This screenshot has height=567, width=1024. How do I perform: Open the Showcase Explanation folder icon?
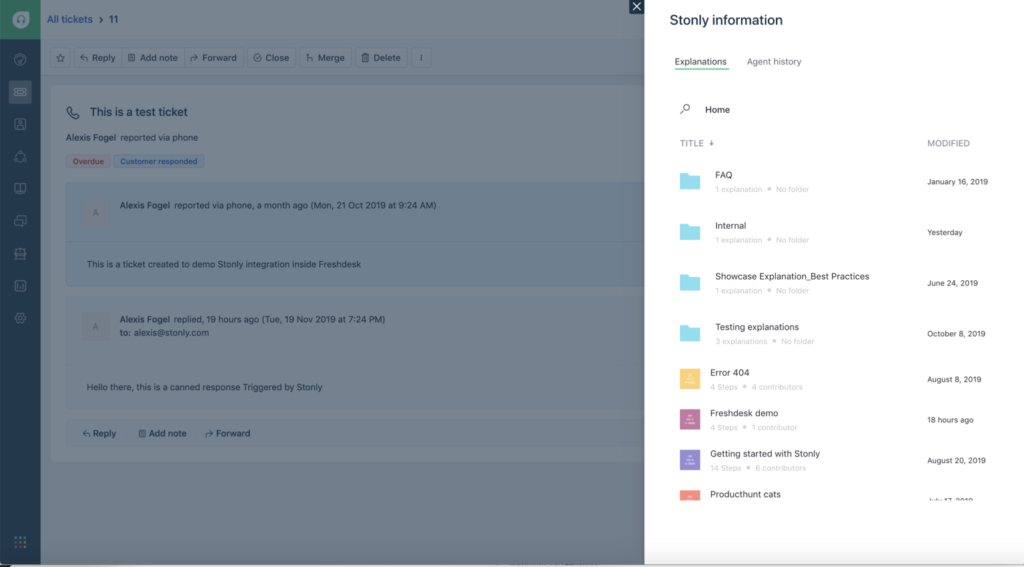[x=690, y=282]
